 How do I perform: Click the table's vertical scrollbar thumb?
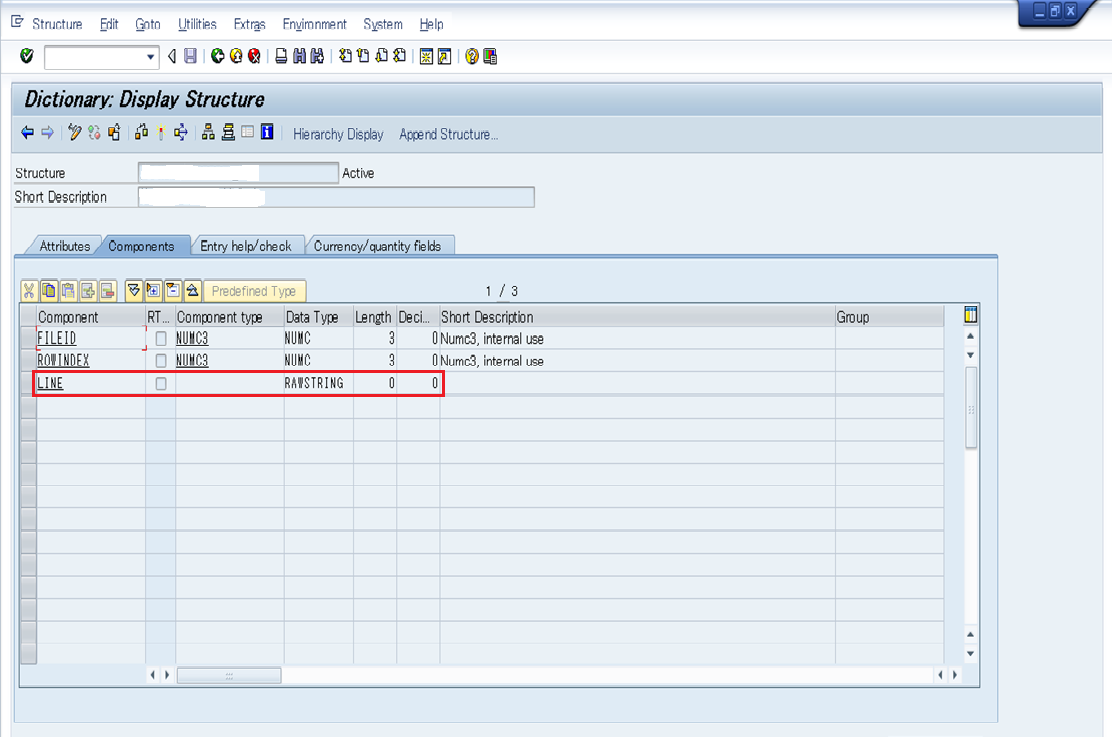pos(971,407)
